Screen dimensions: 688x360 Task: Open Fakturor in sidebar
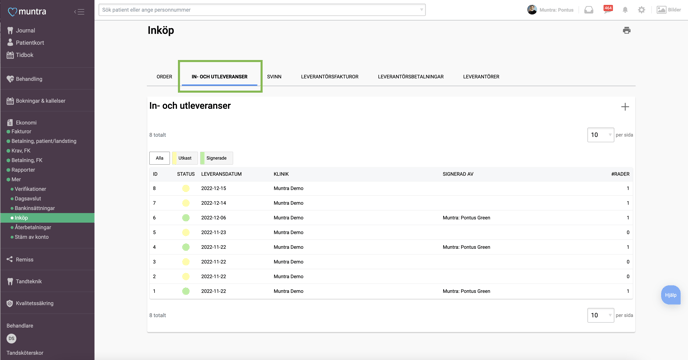pos(21,131)
